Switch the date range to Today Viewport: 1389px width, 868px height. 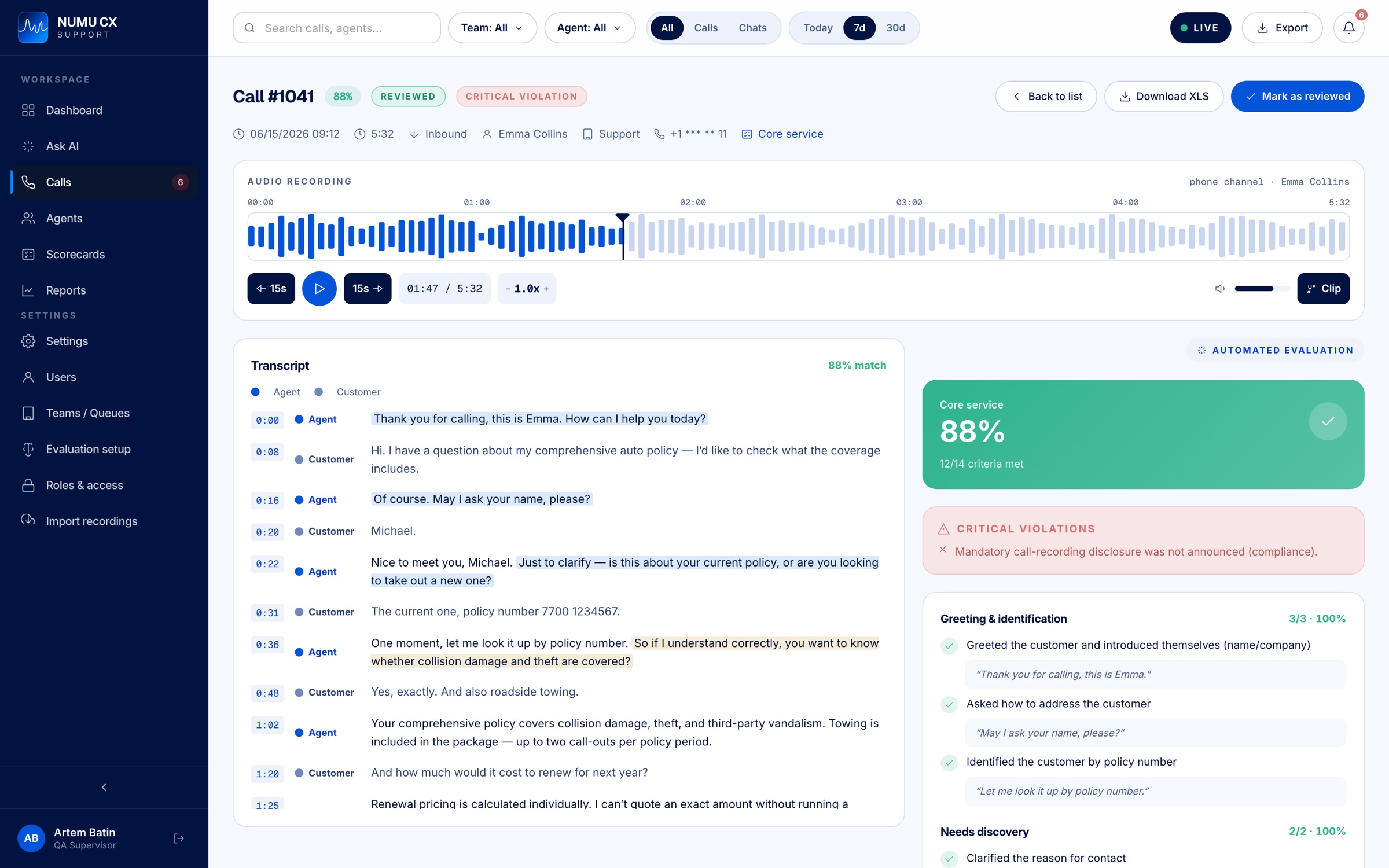point(818,28)
